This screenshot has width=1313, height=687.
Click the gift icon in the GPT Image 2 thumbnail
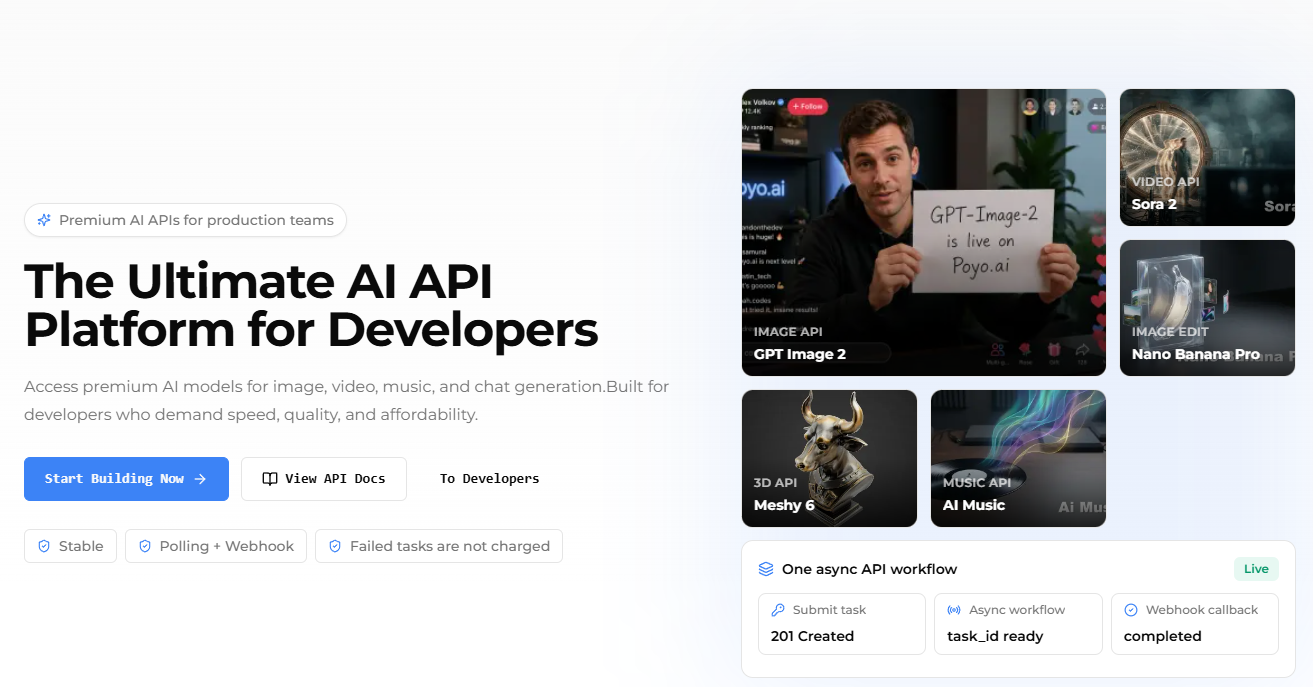coord(1054,349)
